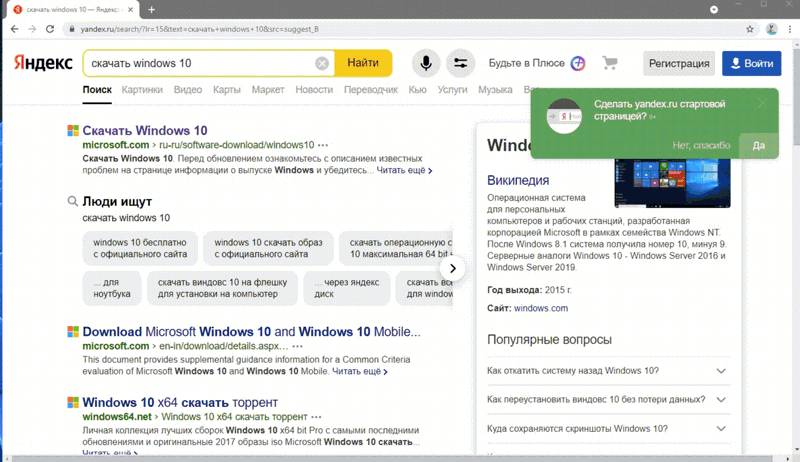The image size is (800, 462).
Task: Switch to the Карты tab
Action: coord(227,90)
